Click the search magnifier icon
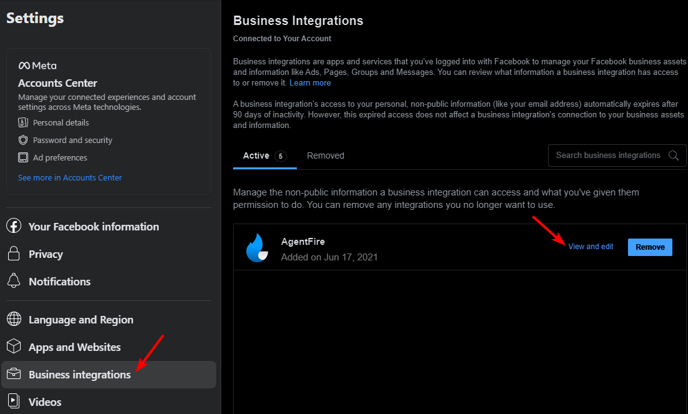The image size is (688, 414). click(x=674, y=155)
